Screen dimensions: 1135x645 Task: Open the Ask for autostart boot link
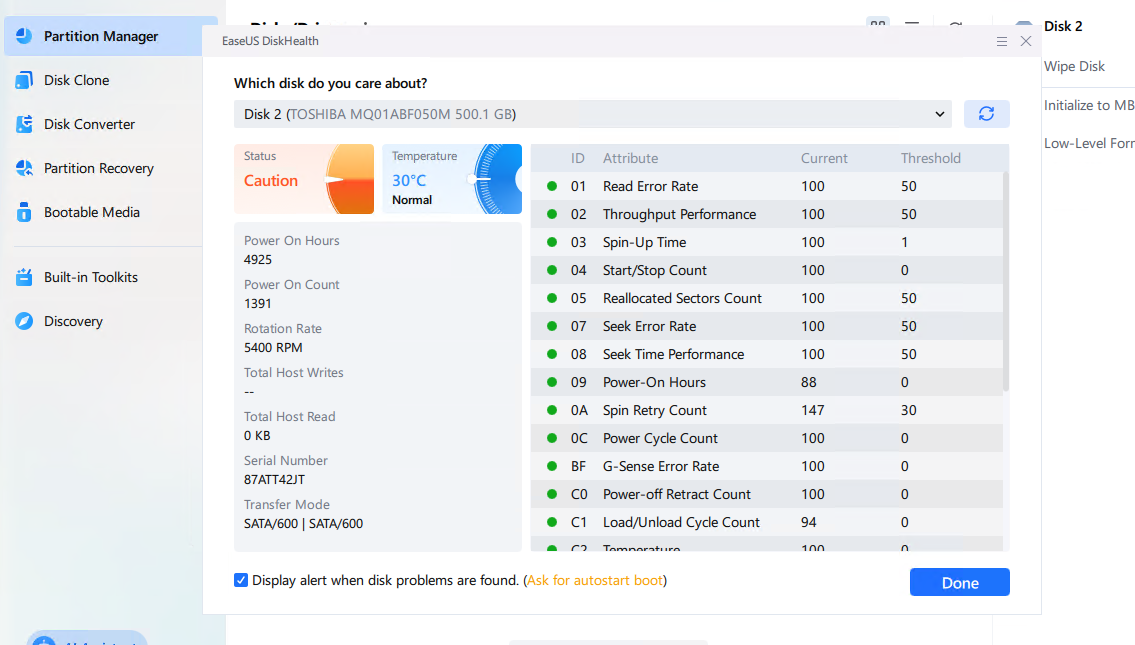click(x=594, y=580)
